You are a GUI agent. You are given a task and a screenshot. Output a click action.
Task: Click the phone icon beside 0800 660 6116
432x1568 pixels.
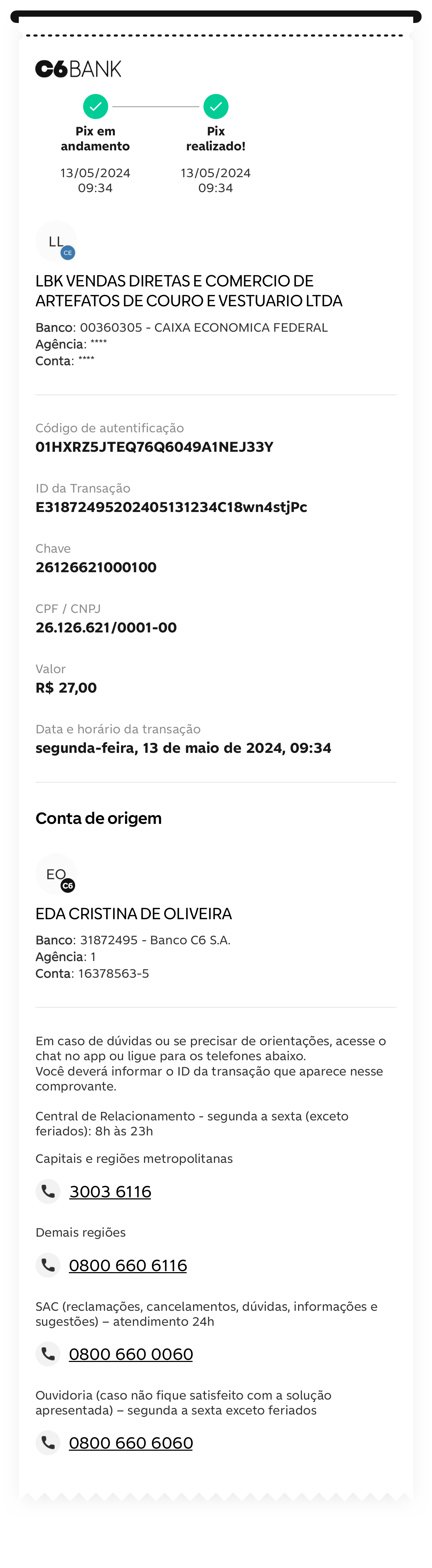tap(48, 1265)
